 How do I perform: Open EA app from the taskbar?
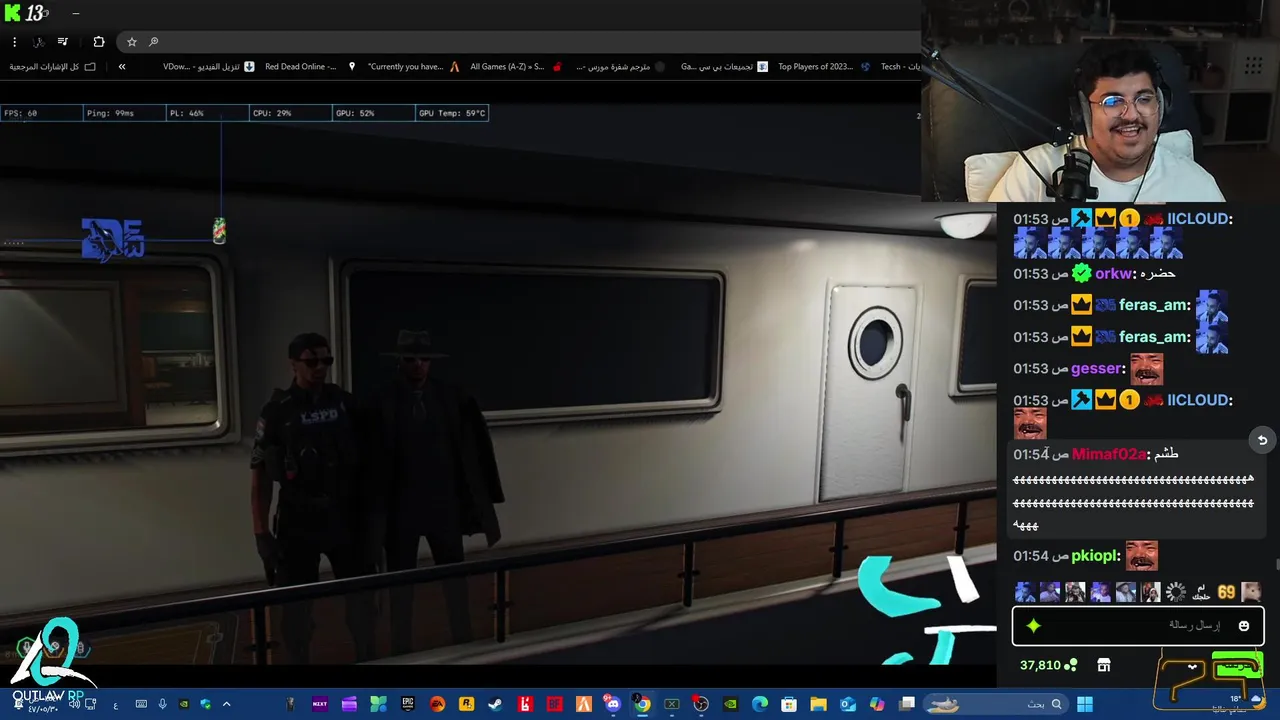(437, 704)
